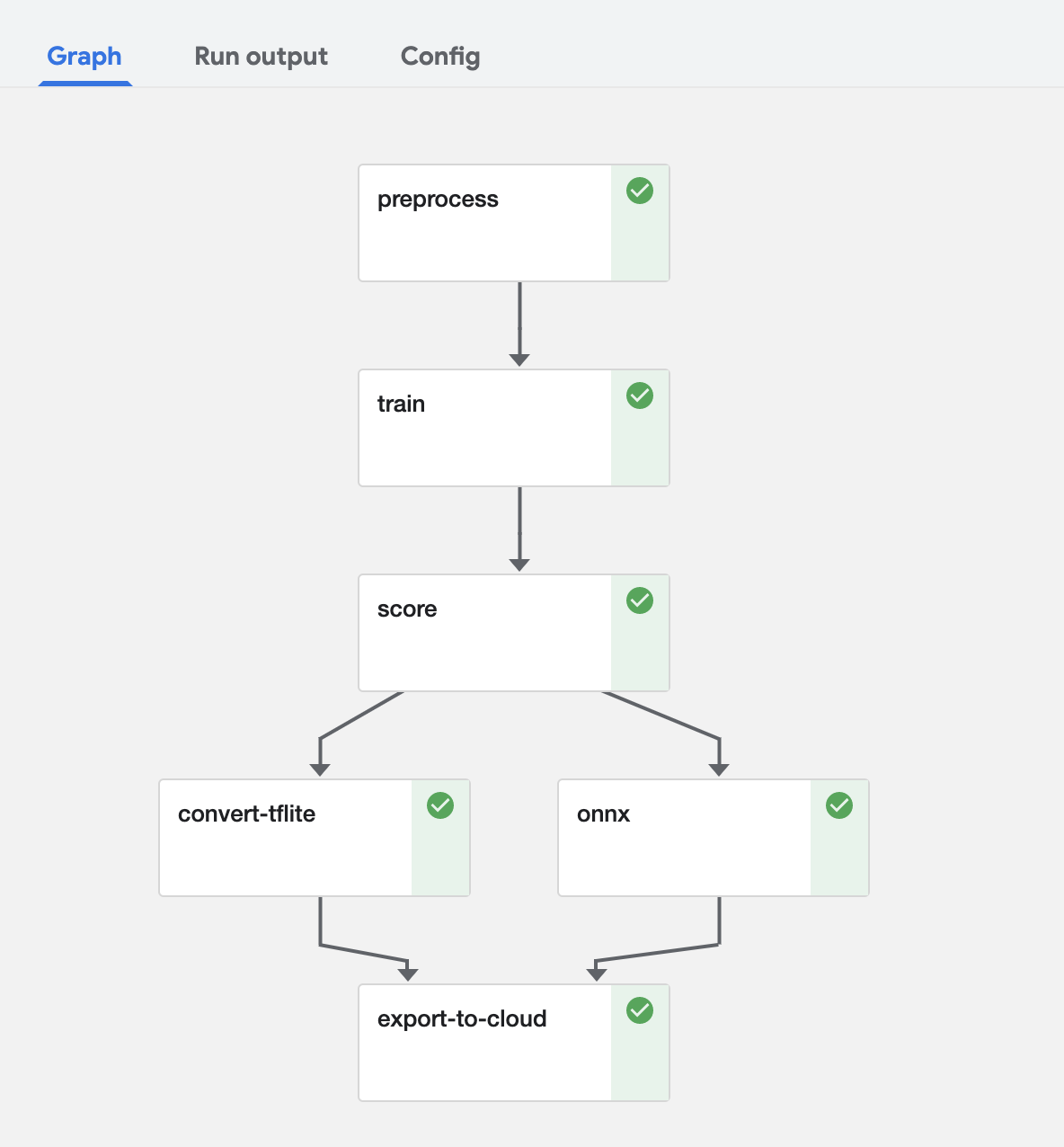Screen dimensions: 1064x1147
Task: Click the arrow from train to score
Action: (519, 527)
